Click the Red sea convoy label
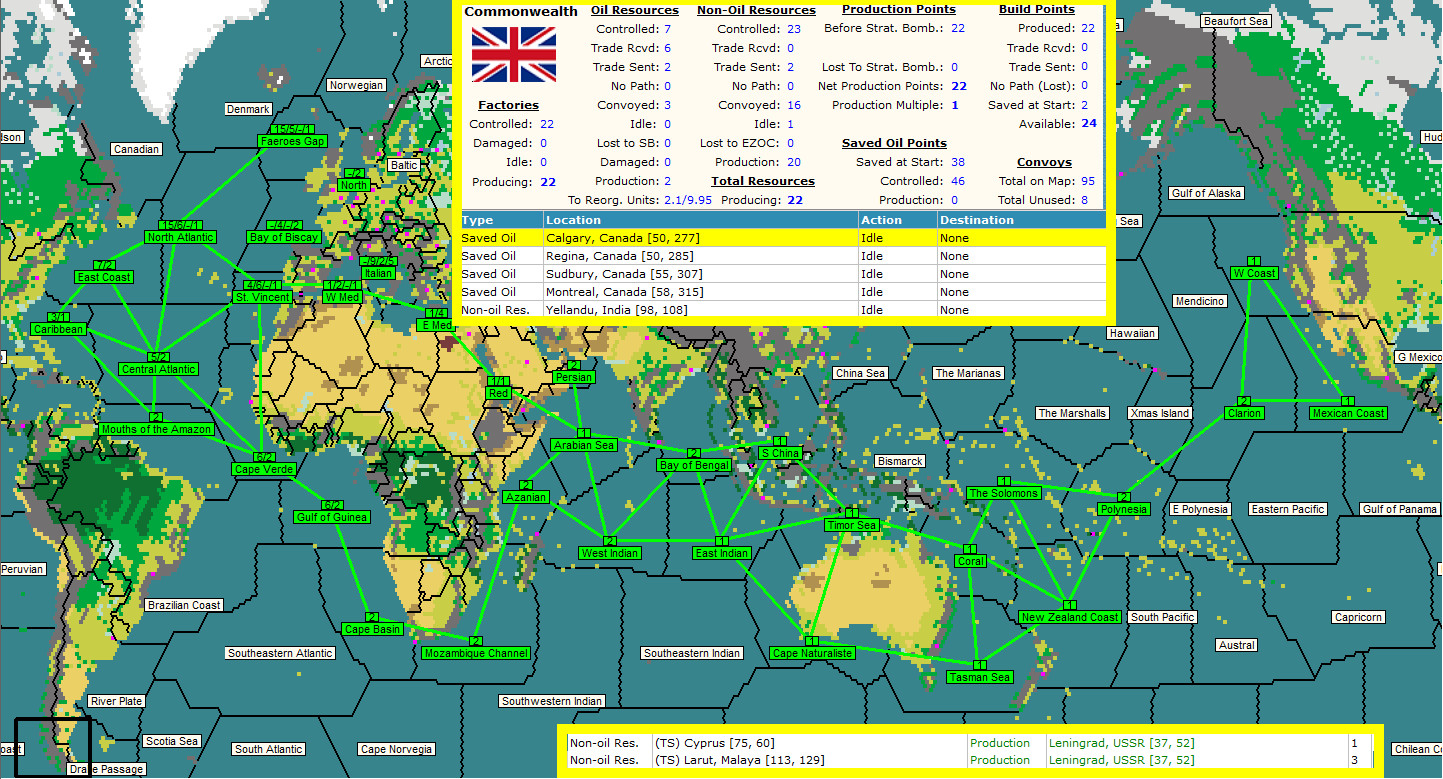The width and height of the screenshot is (1443, 779). pos(499,394)
